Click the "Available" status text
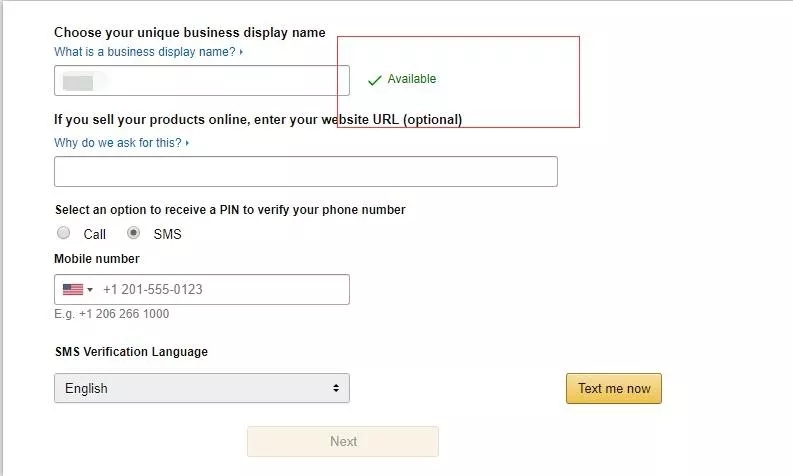The height and width of the screenshot is (476, 793). pos(412,79)
